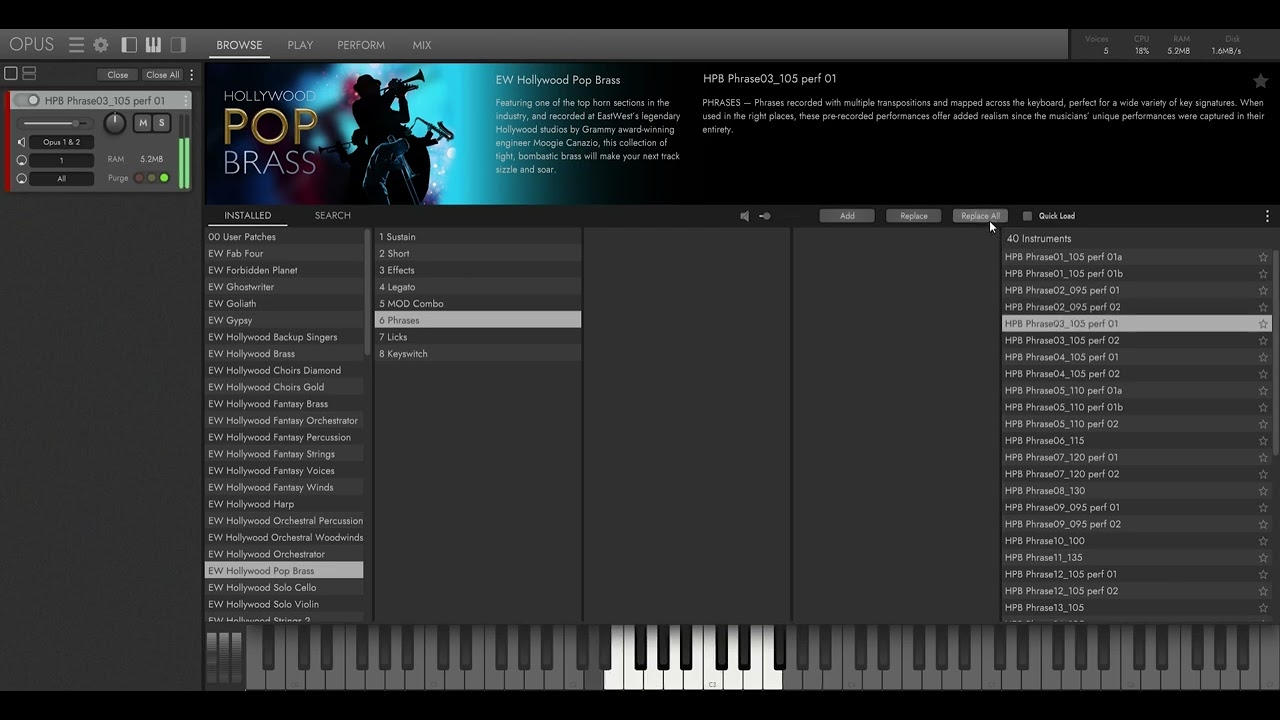Star HPB Phrase01_105 perf 01a

(1263, 257)
